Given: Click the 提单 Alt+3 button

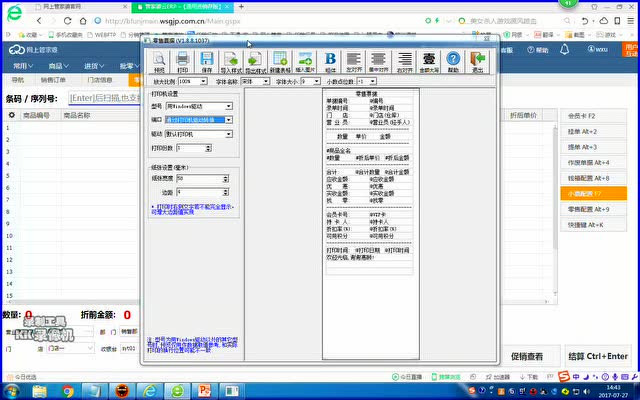Looking at the screenshot, I should (x=593, y=147).
